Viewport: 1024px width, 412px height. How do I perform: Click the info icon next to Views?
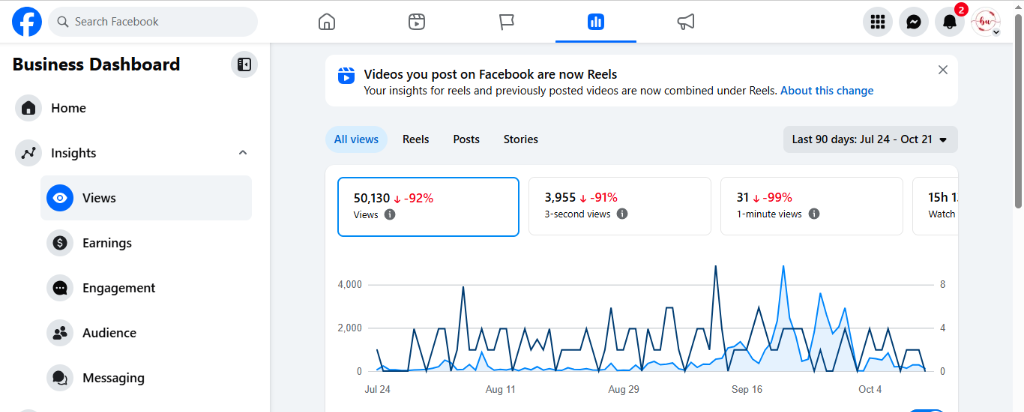[x=390, y=214]
